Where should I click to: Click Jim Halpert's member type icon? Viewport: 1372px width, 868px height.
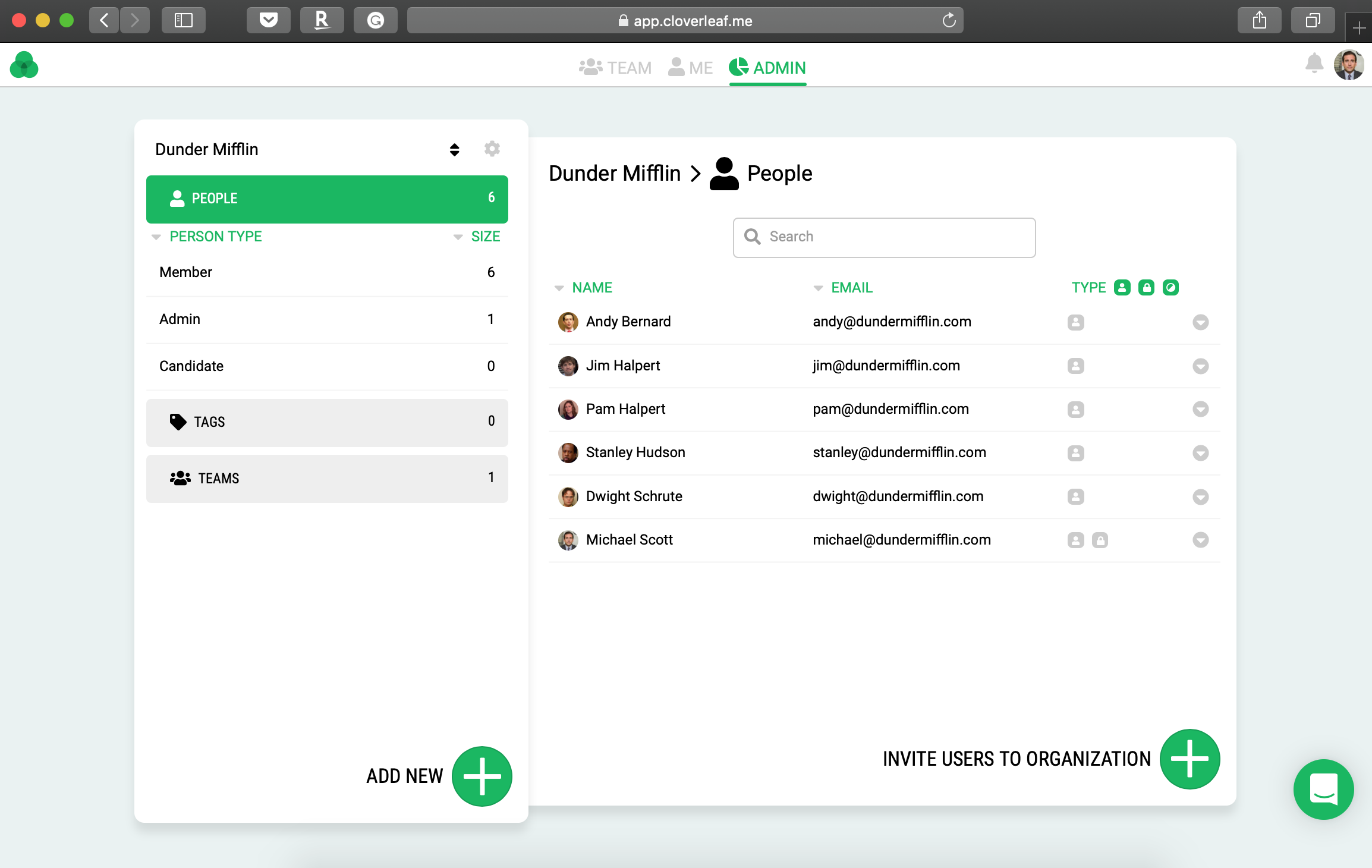1076,366
